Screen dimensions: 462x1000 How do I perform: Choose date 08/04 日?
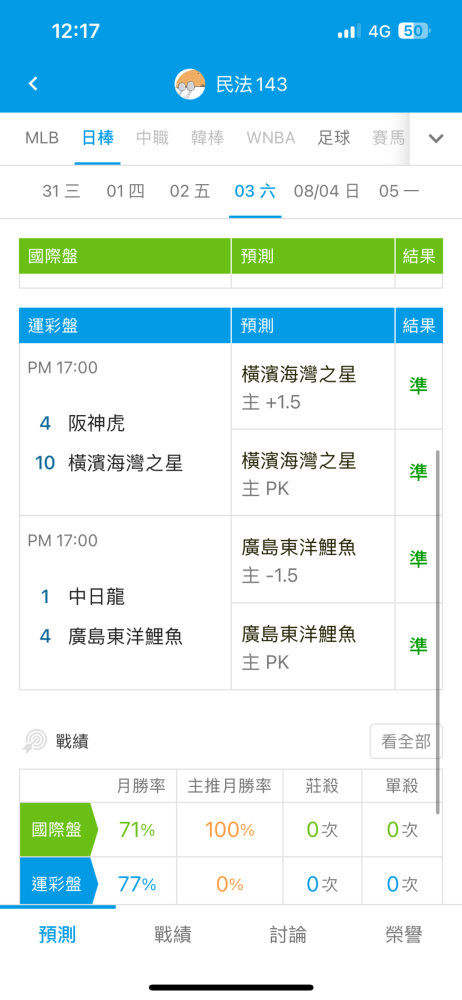(326, 191)
